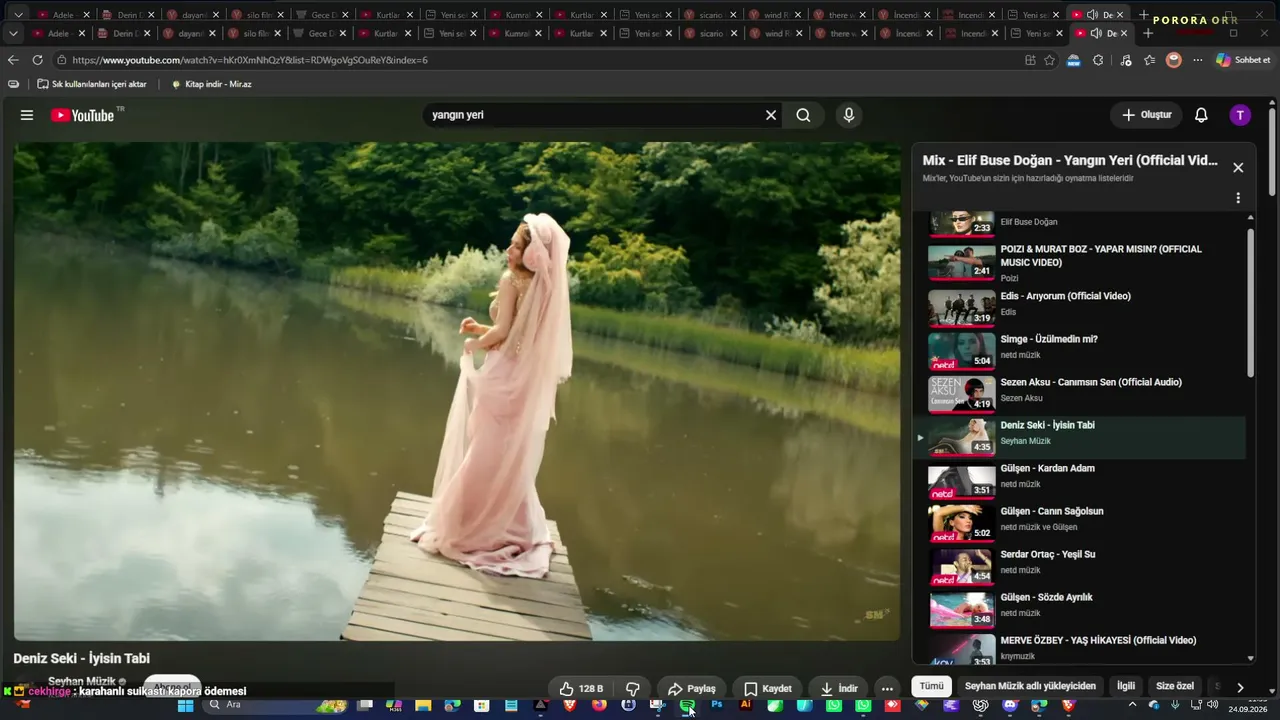This screenshot has width=1280, height=720.
Task: Expand the tab list chevron
Action: (x=13, y=33)
